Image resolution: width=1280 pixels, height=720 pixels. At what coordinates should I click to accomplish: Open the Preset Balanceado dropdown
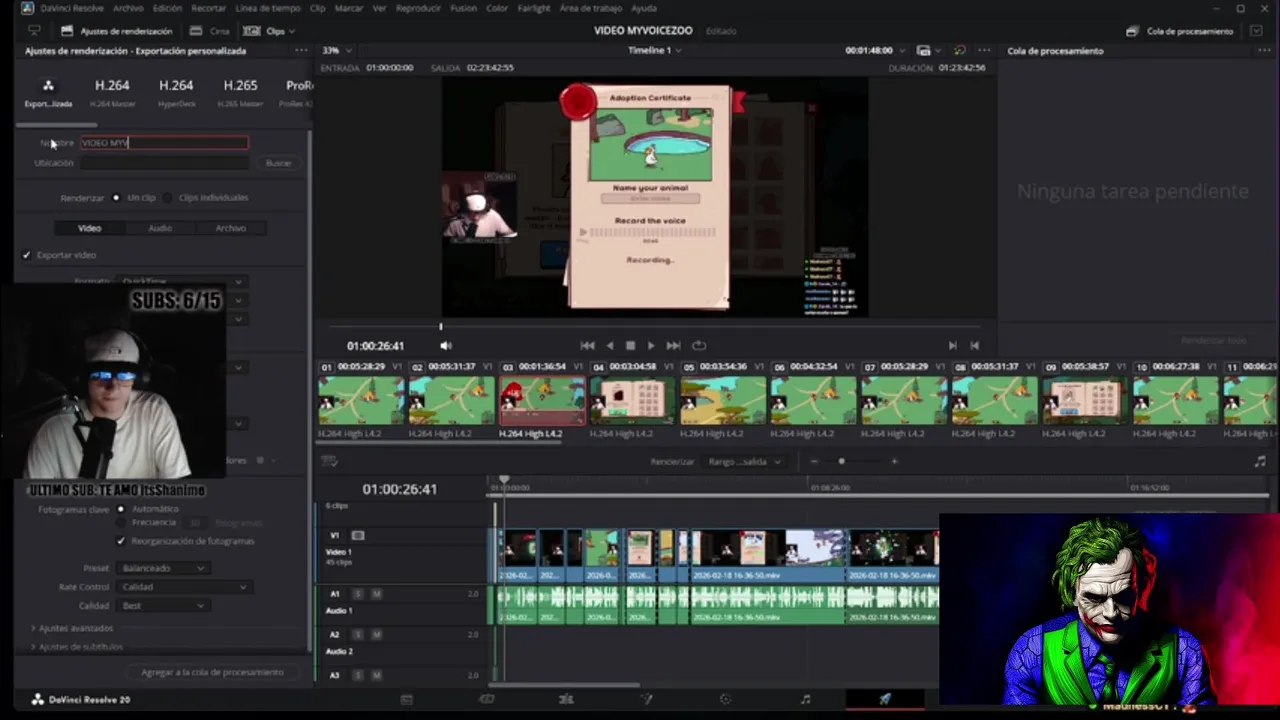[162, 568]
